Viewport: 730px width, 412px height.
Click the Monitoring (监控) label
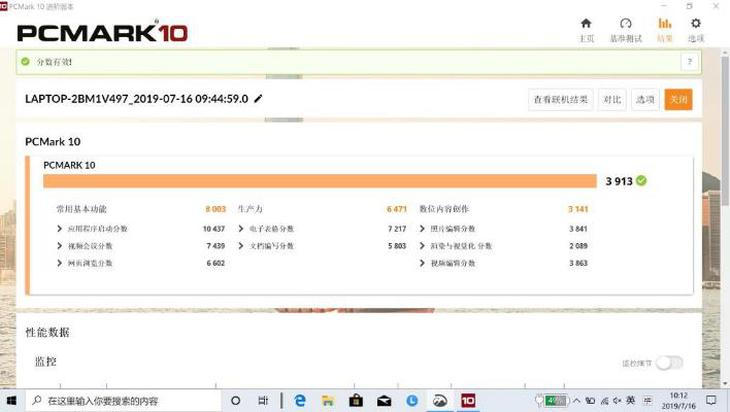click(46, 362)
